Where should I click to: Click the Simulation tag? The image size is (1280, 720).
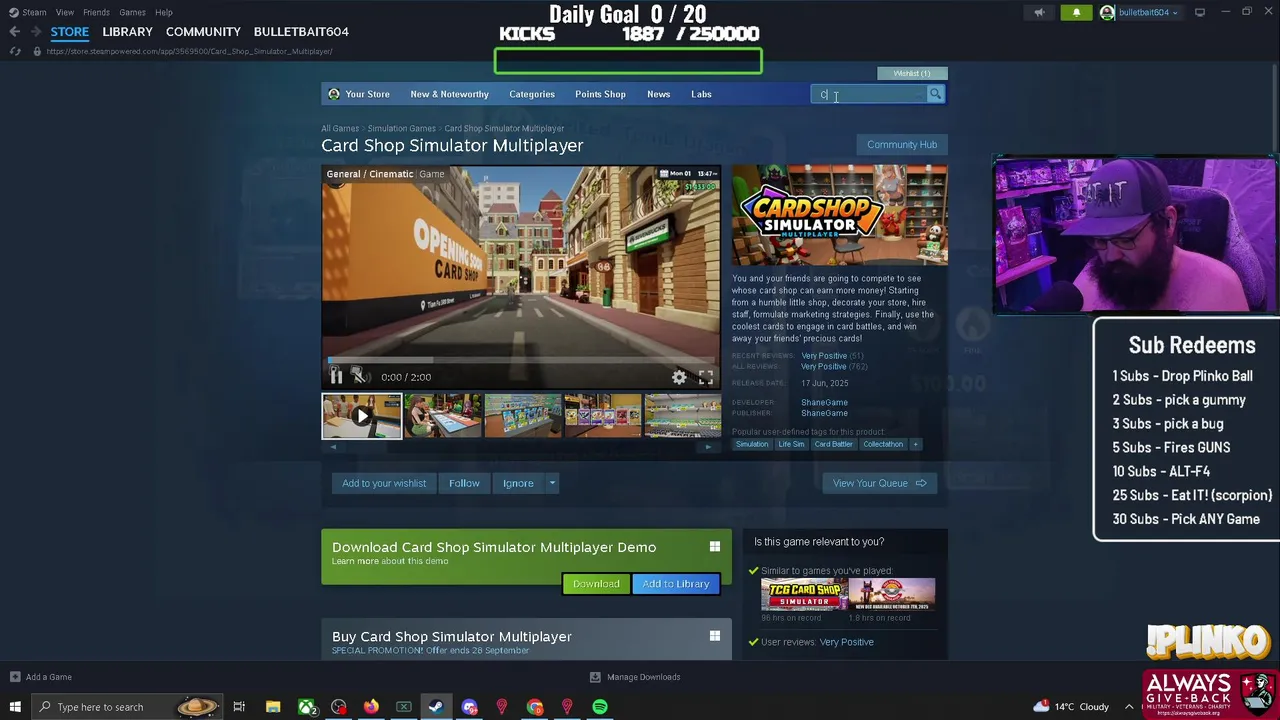[752, 444]
